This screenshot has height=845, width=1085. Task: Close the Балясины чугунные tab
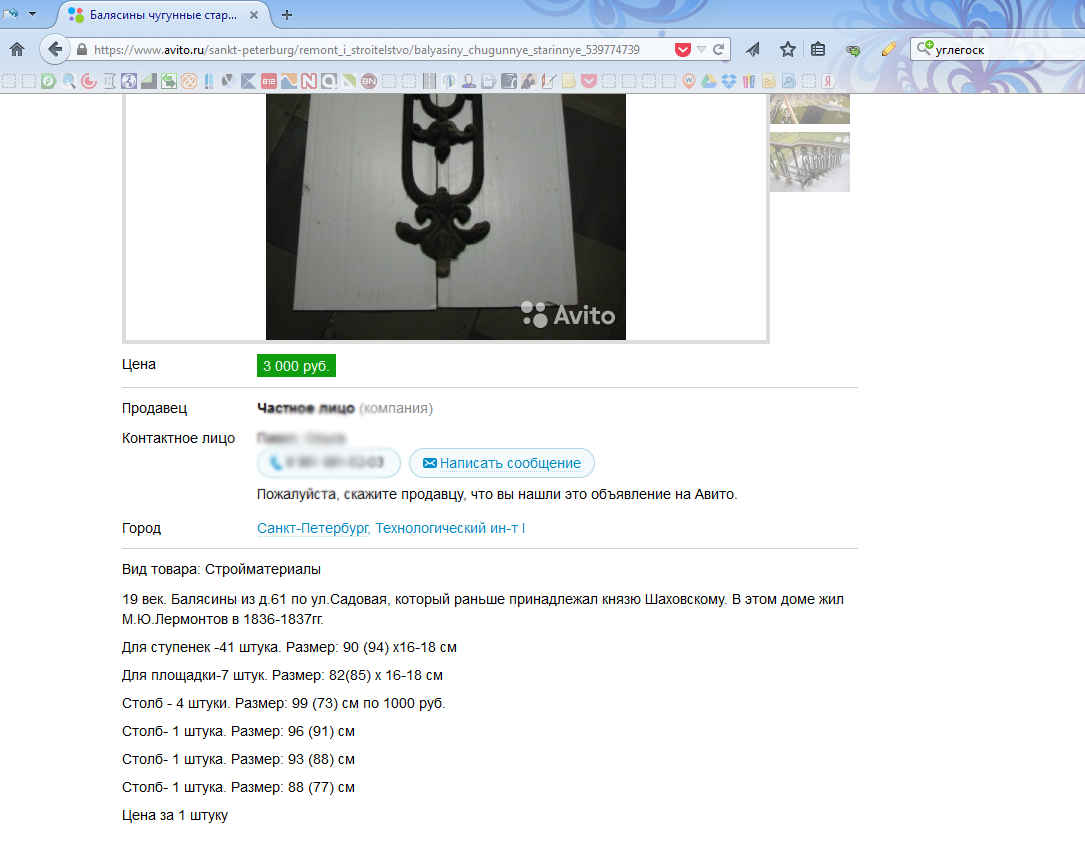(x=254, y=15)
